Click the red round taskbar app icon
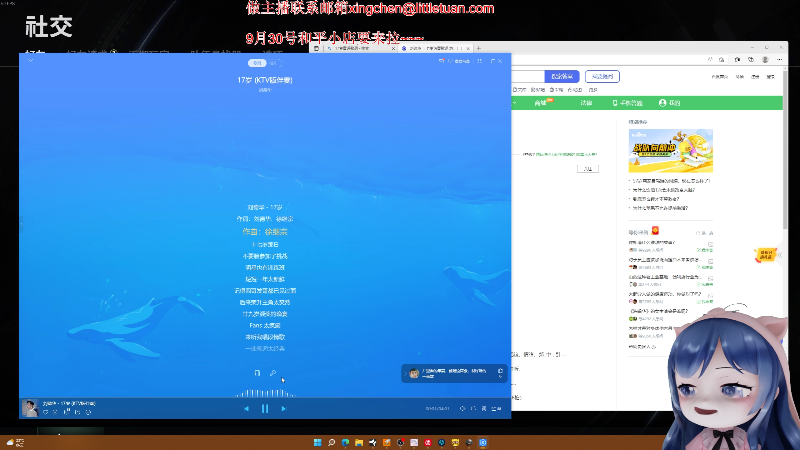This screenshot has height=450, width=800. [428, 442]
